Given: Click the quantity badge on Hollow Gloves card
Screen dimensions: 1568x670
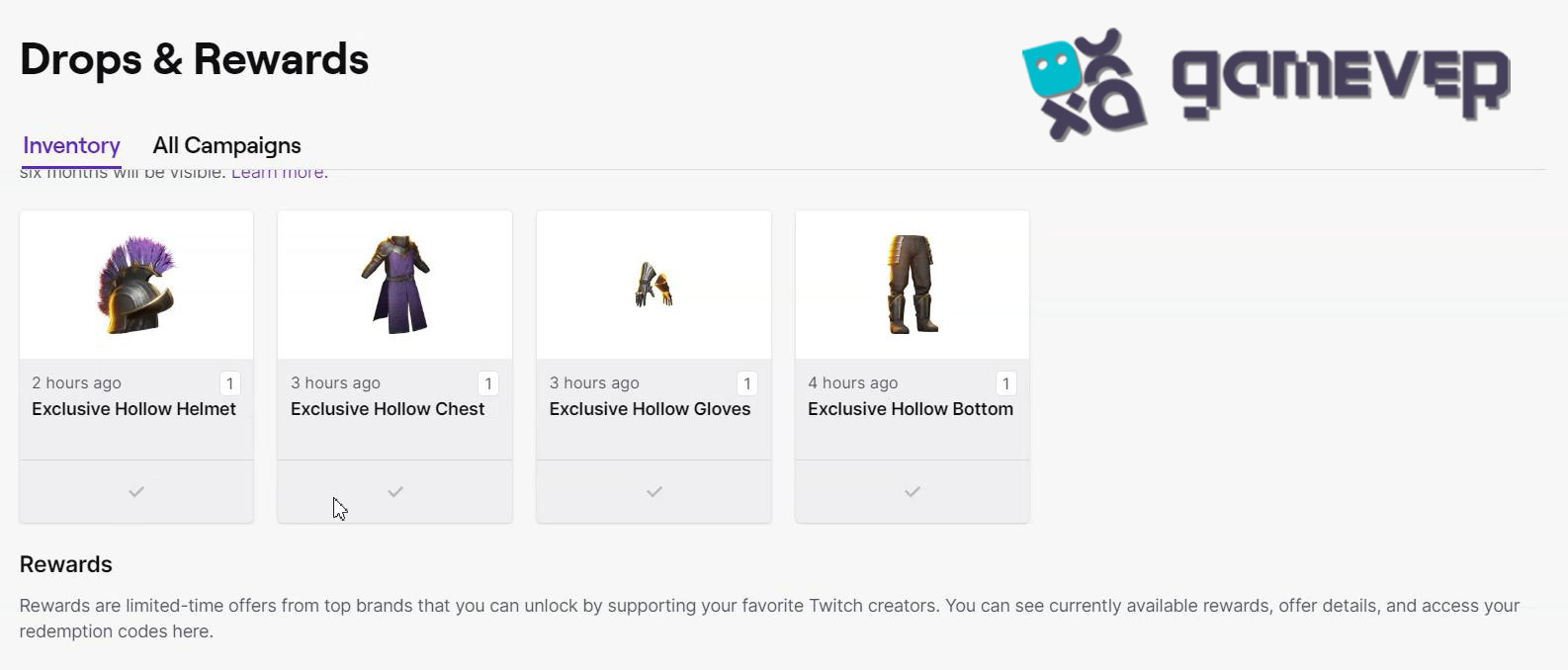Looking at the screenshot, I should pyautogui.click(x=747, y=383).
